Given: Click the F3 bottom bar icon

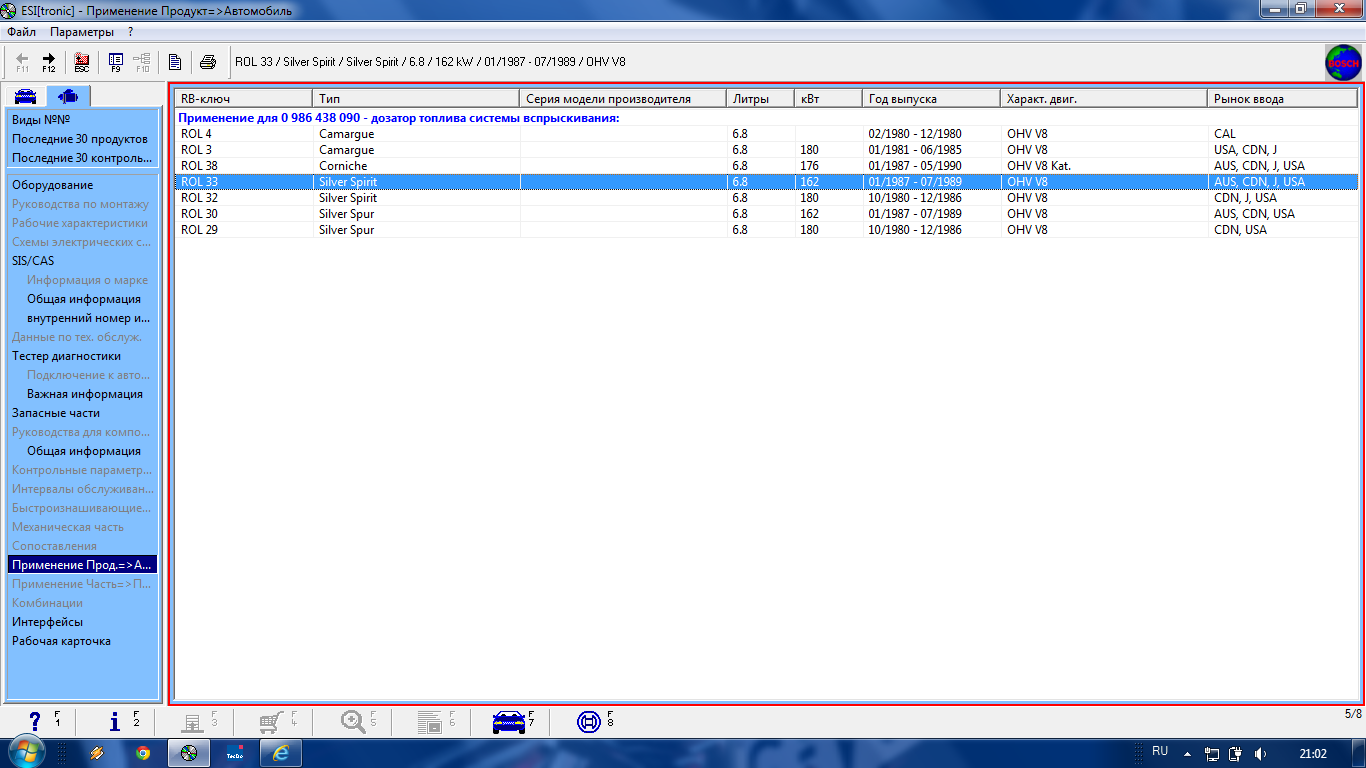Looking at the screenshot, I should (x=200, y=721).
